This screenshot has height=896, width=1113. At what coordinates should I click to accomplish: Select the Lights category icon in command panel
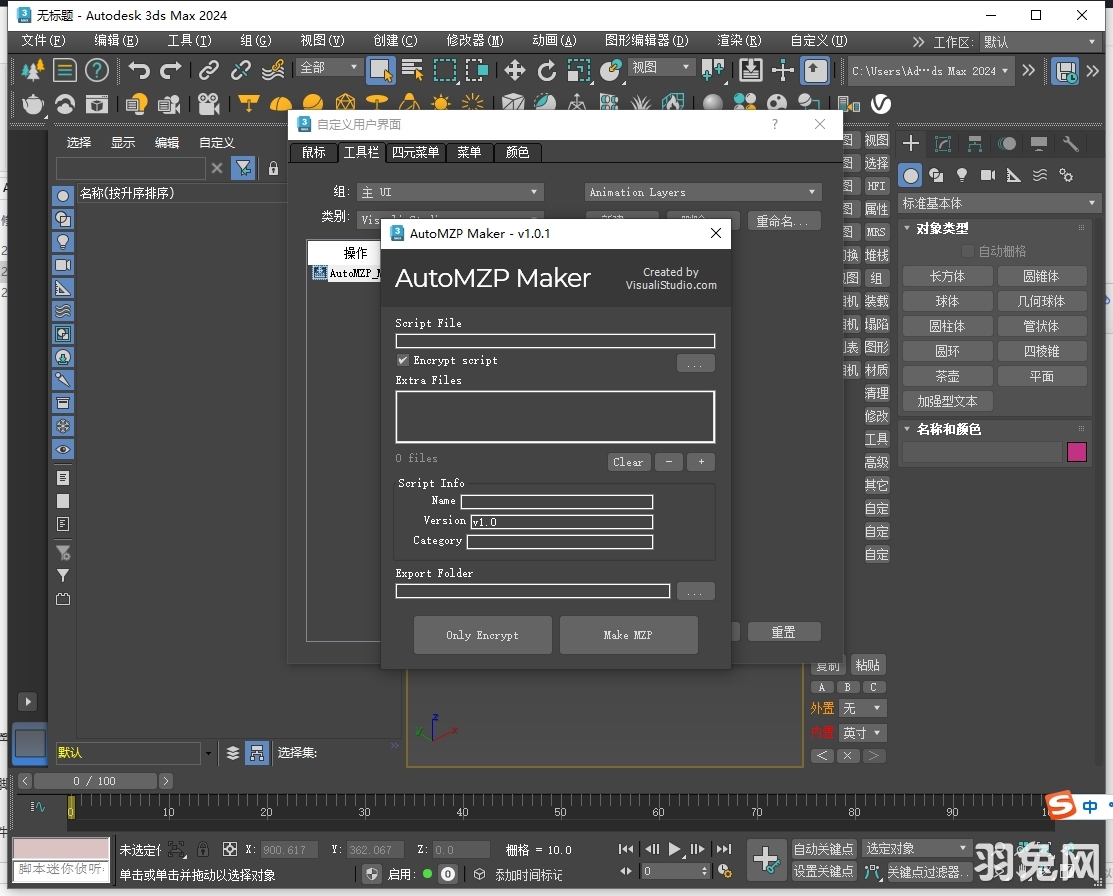pyautogui.click(x=962, y=175)
